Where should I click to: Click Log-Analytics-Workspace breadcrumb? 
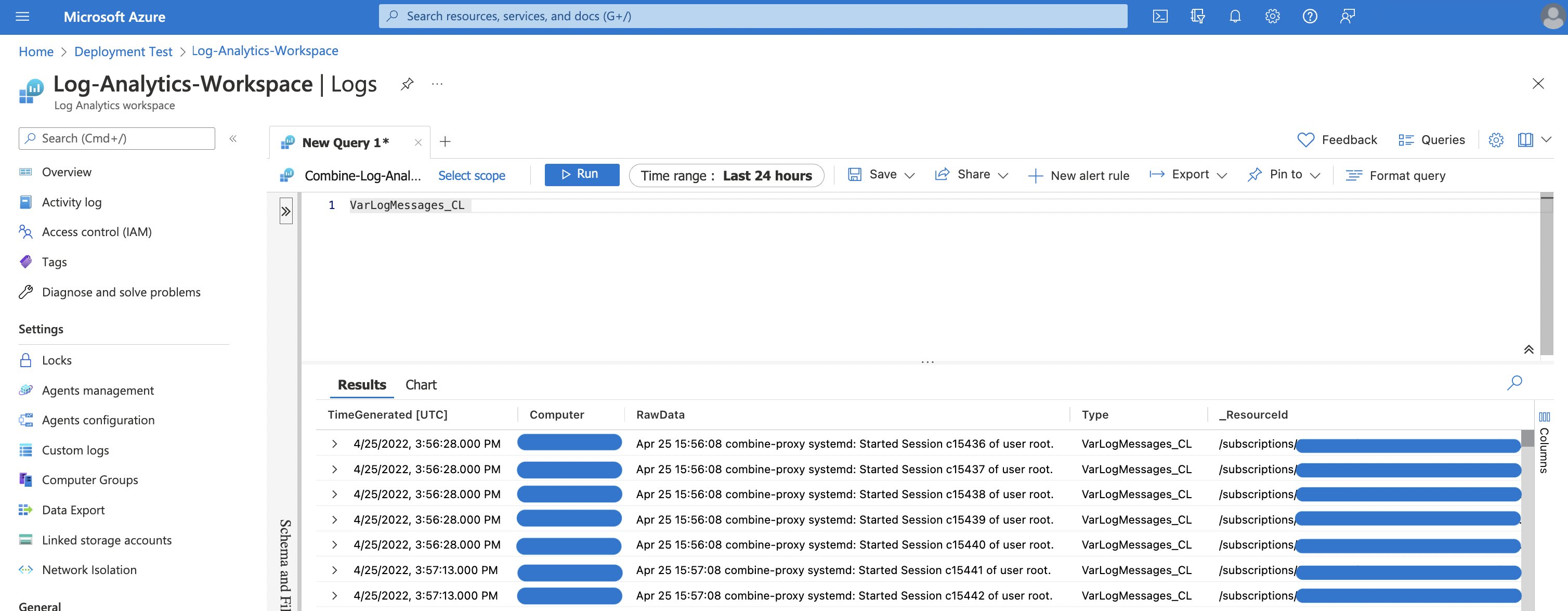(265, 51)
